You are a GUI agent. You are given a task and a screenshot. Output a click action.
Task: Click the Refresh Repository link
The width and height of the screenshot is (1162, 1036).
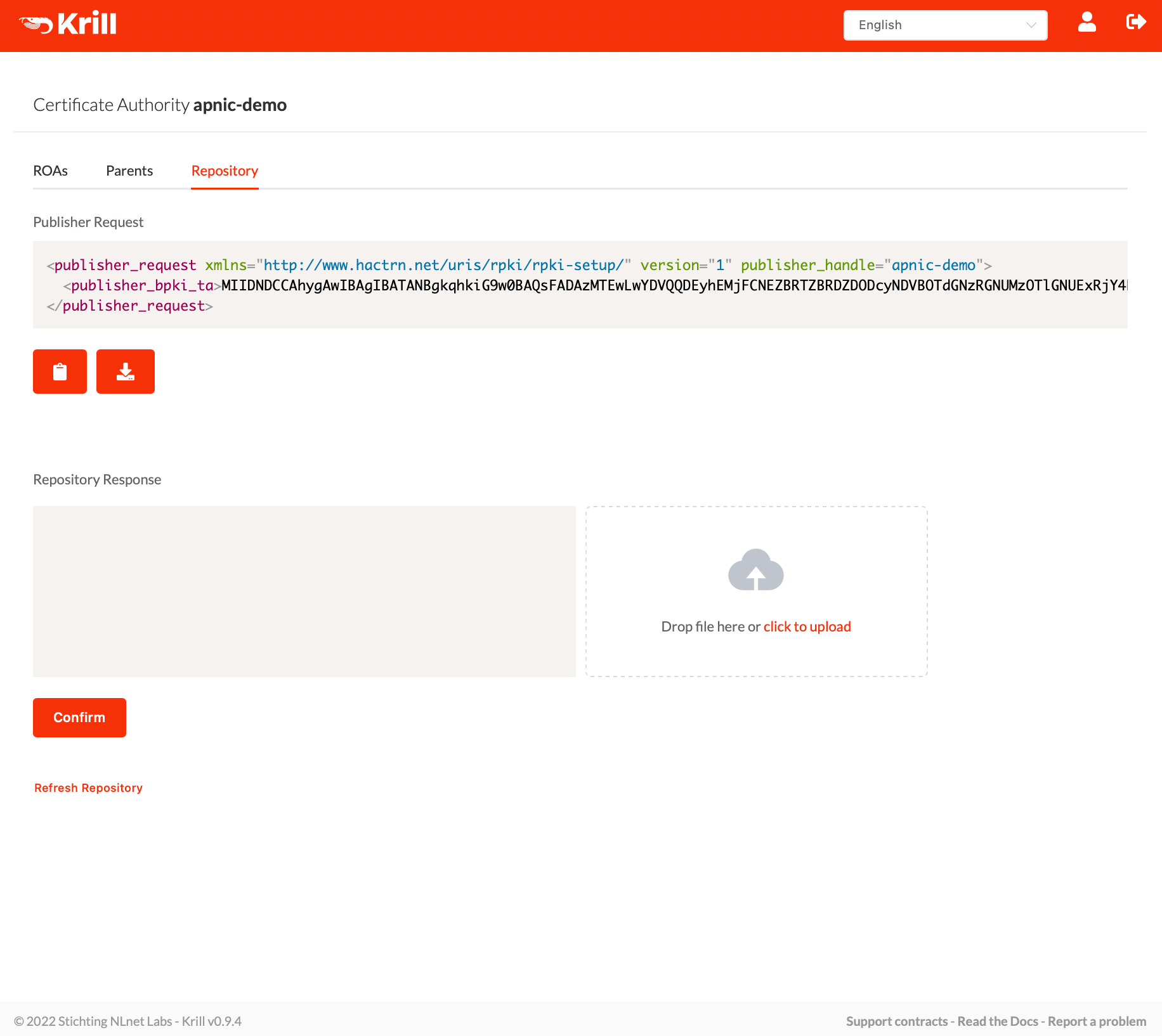coord(88,788)
